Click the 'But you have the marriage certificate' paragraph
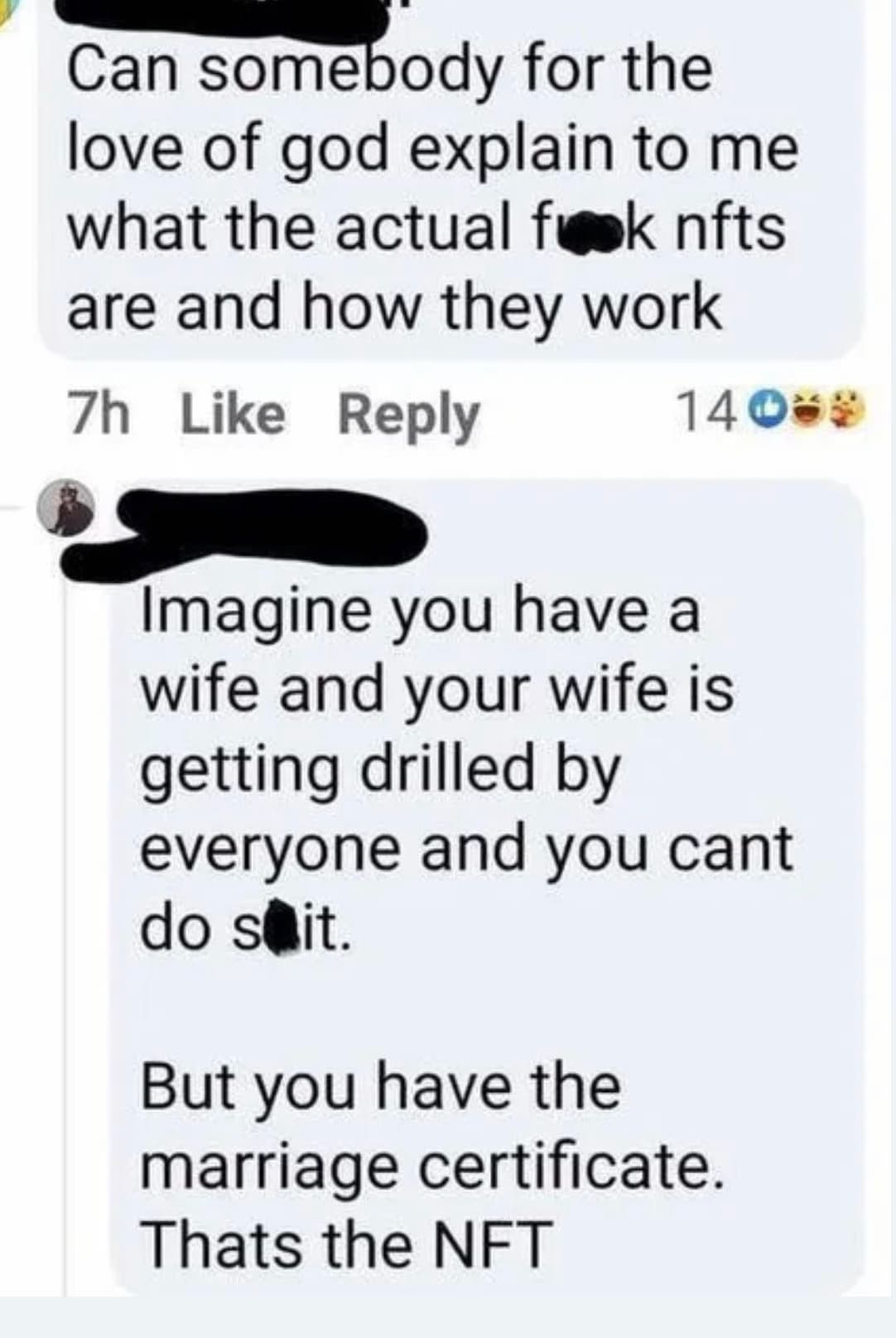 click(431, 1126)
